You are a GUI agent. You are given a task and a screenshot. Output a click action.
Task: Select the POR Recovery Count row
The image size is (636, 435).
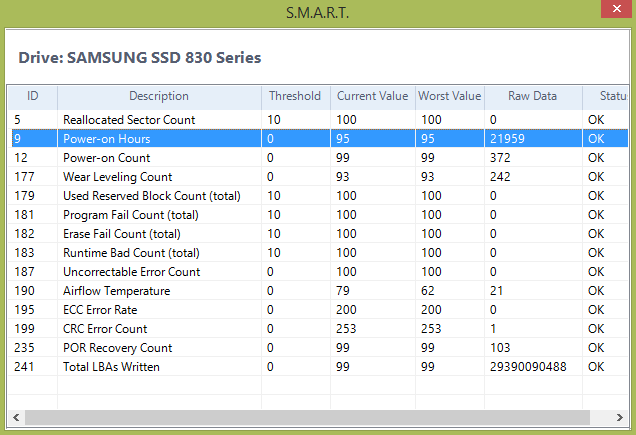(x=318, y=348)
